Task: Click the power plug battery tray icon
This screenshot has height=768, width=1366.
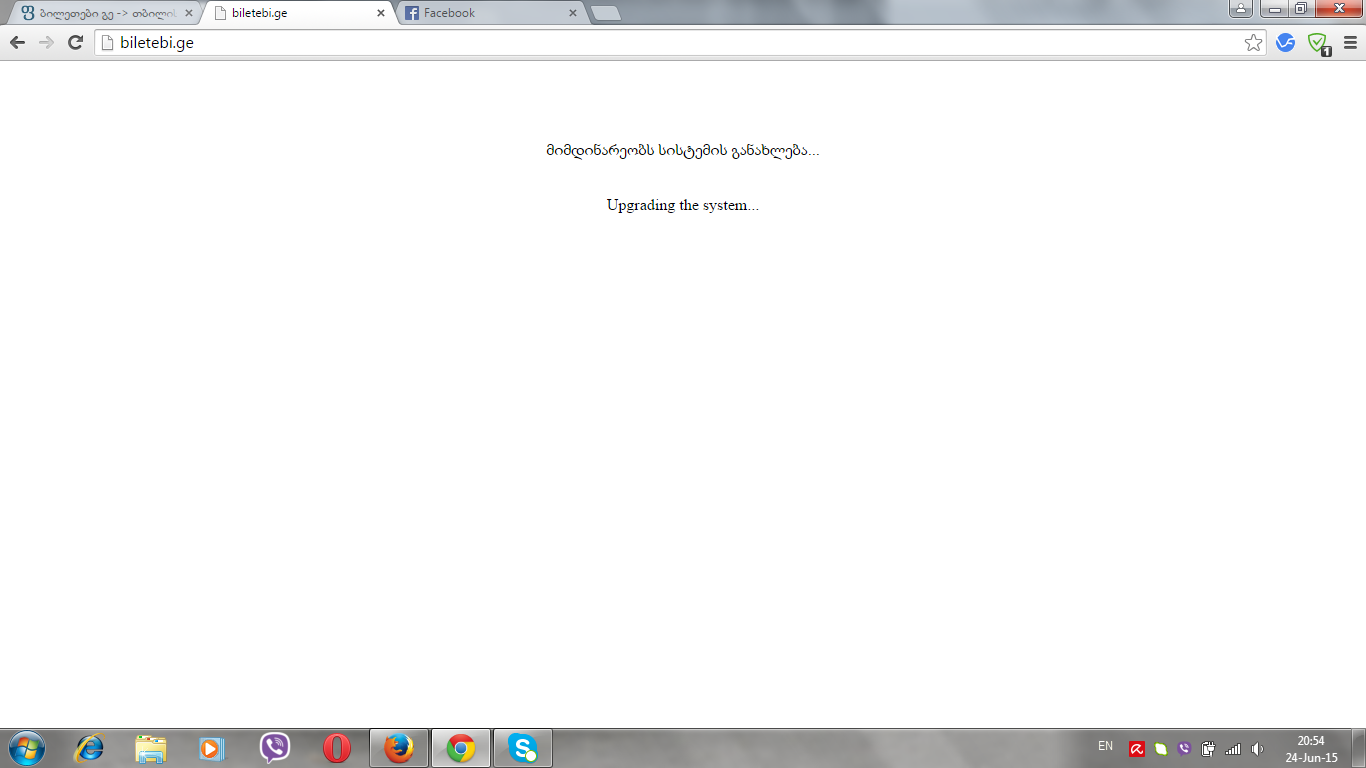Action: click(1208, 749)
